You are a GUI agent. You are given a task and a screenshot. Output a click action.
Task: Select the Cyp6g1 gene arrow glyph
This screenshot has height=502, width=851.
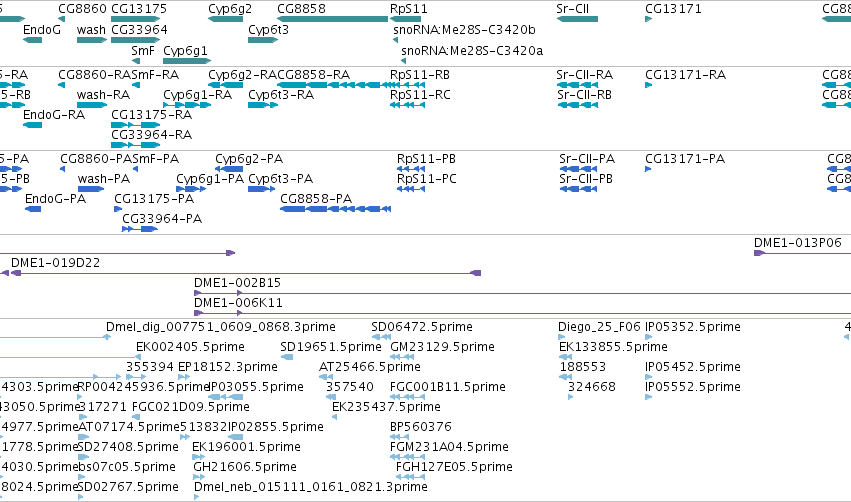point(187,61)
